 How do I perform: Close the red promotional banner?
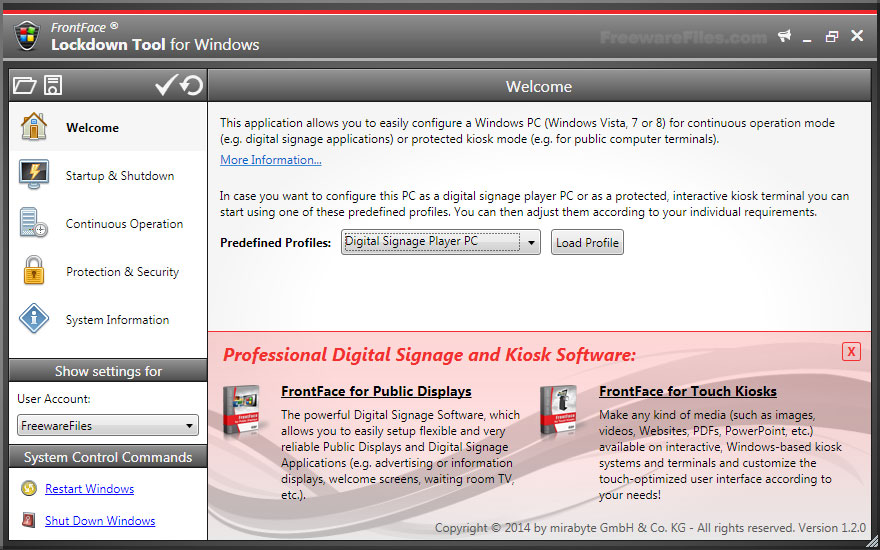[x=851, y=351]
